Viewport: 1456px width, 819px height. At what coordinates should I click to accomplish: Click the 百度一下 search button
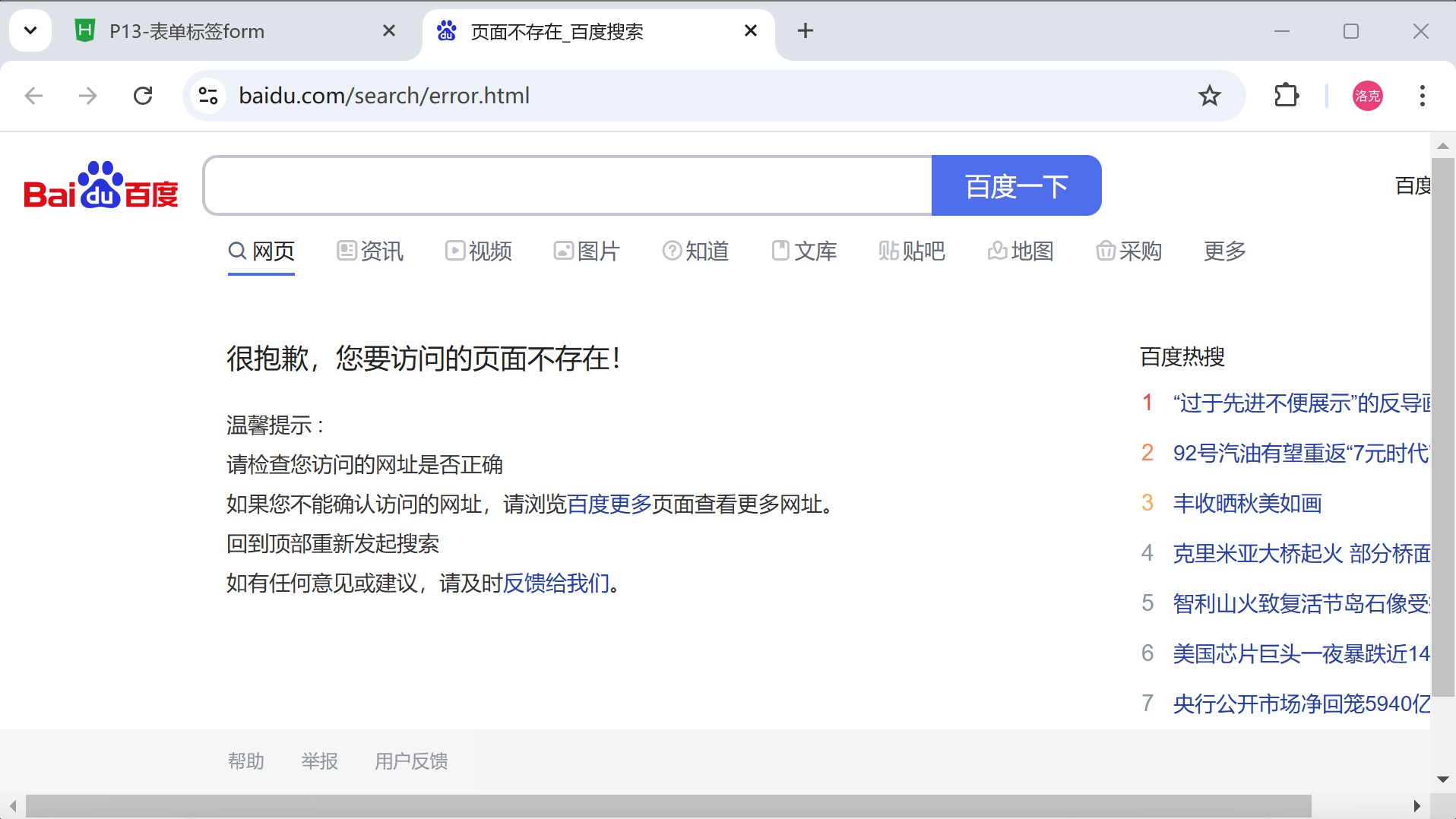click(1016, 185)
